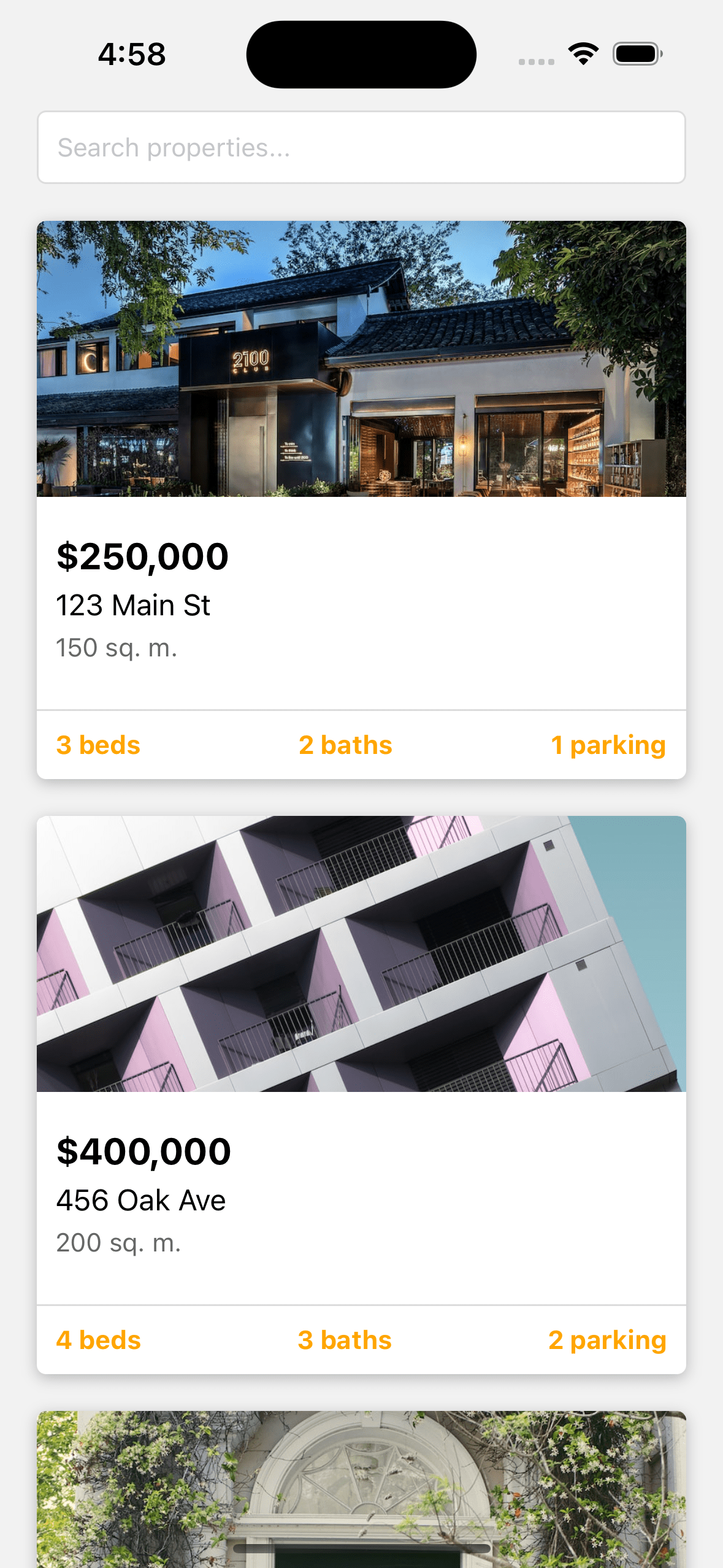
Task: Click the Search properties input field
Action: coord(361,147)
